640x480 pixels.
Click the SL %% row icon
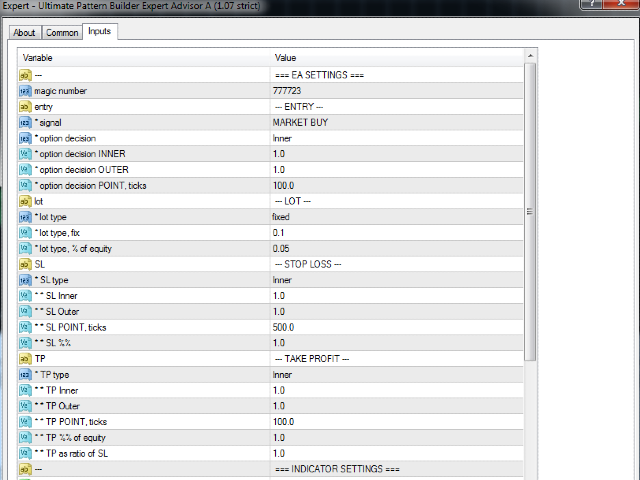(x=25, y=343)
